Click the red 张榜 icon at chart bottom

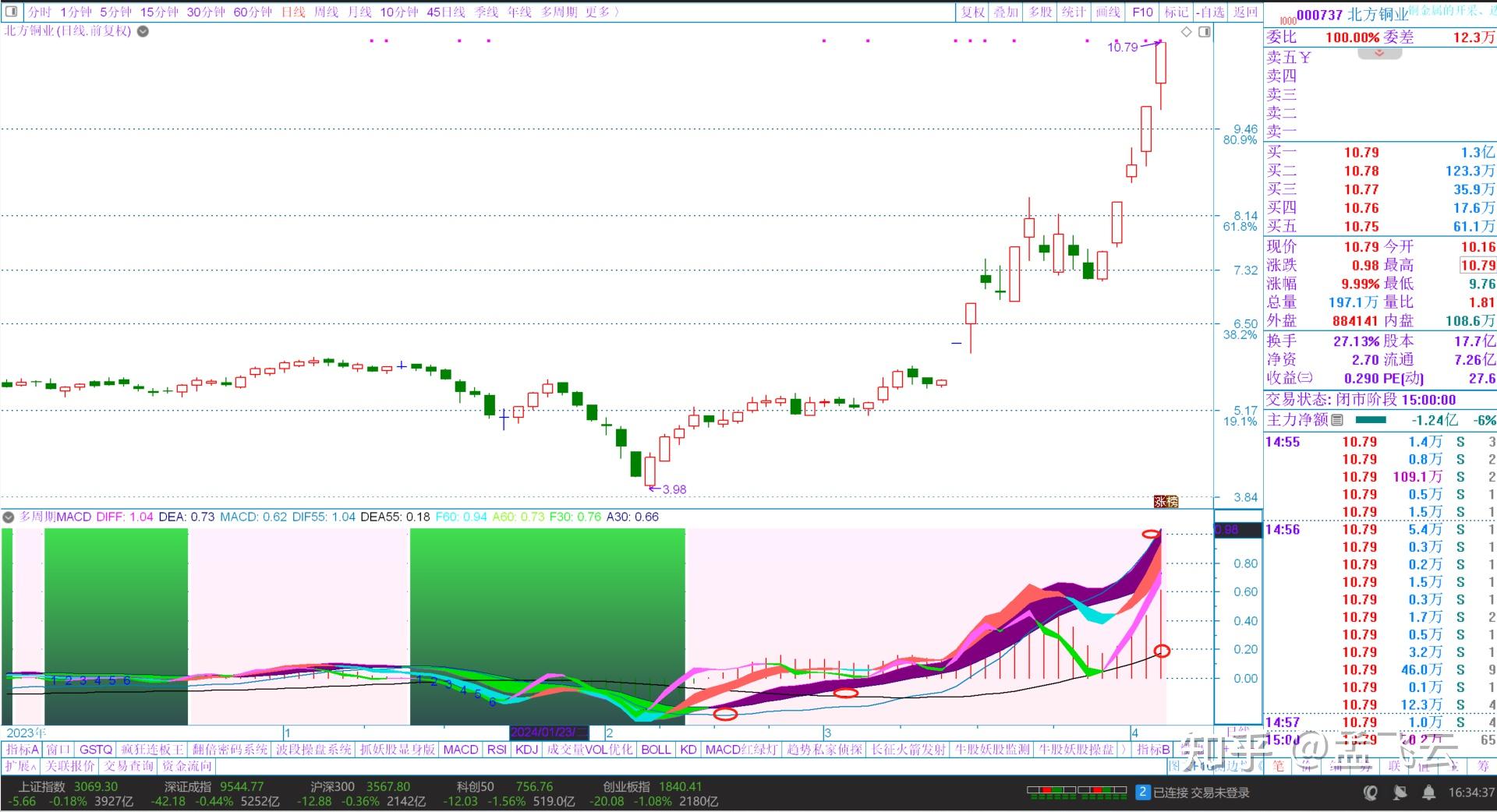[x=1166, y=501]
